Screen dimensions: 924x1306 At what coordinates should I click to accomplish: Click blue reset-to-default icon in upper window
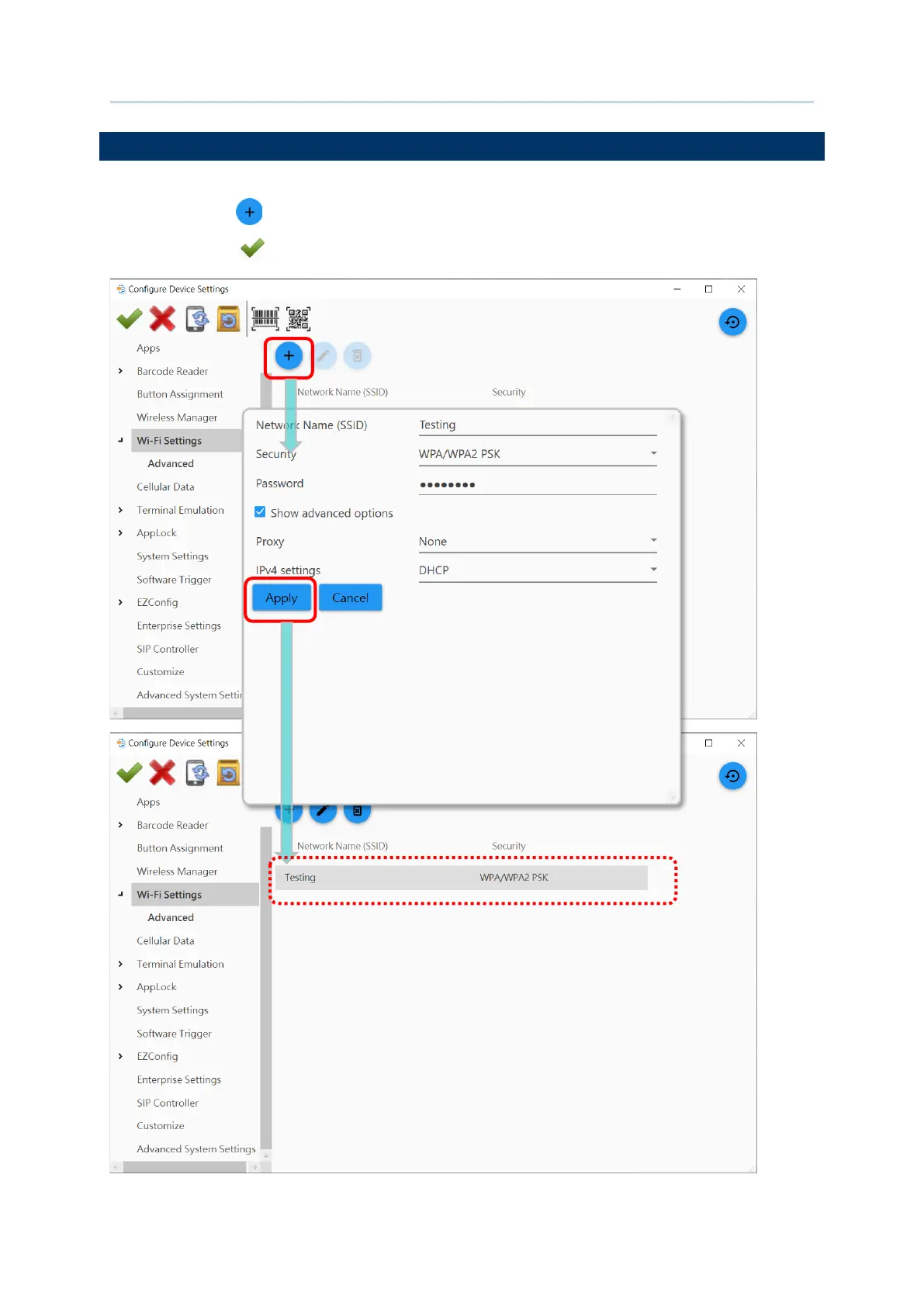[x=732, y=322]
